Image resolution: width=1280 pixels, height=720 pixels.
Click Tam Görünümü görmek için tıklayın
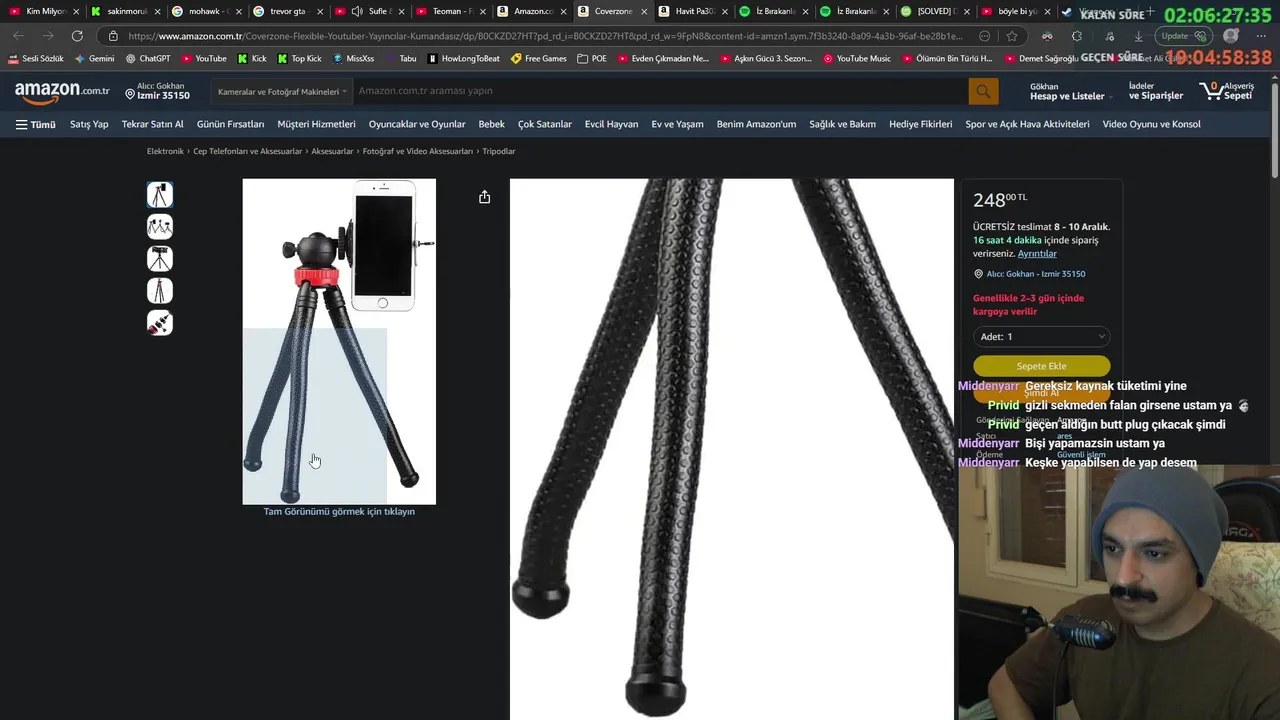[339, 512]
